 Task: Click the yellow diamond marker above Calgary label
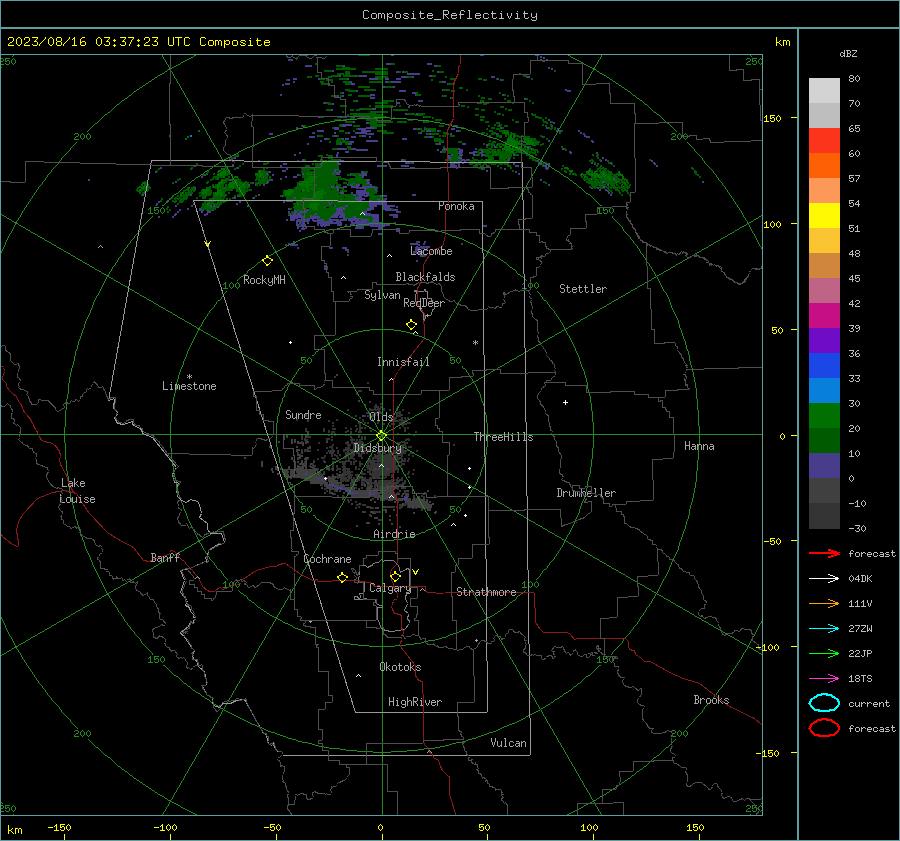click(x=395, y=576)
